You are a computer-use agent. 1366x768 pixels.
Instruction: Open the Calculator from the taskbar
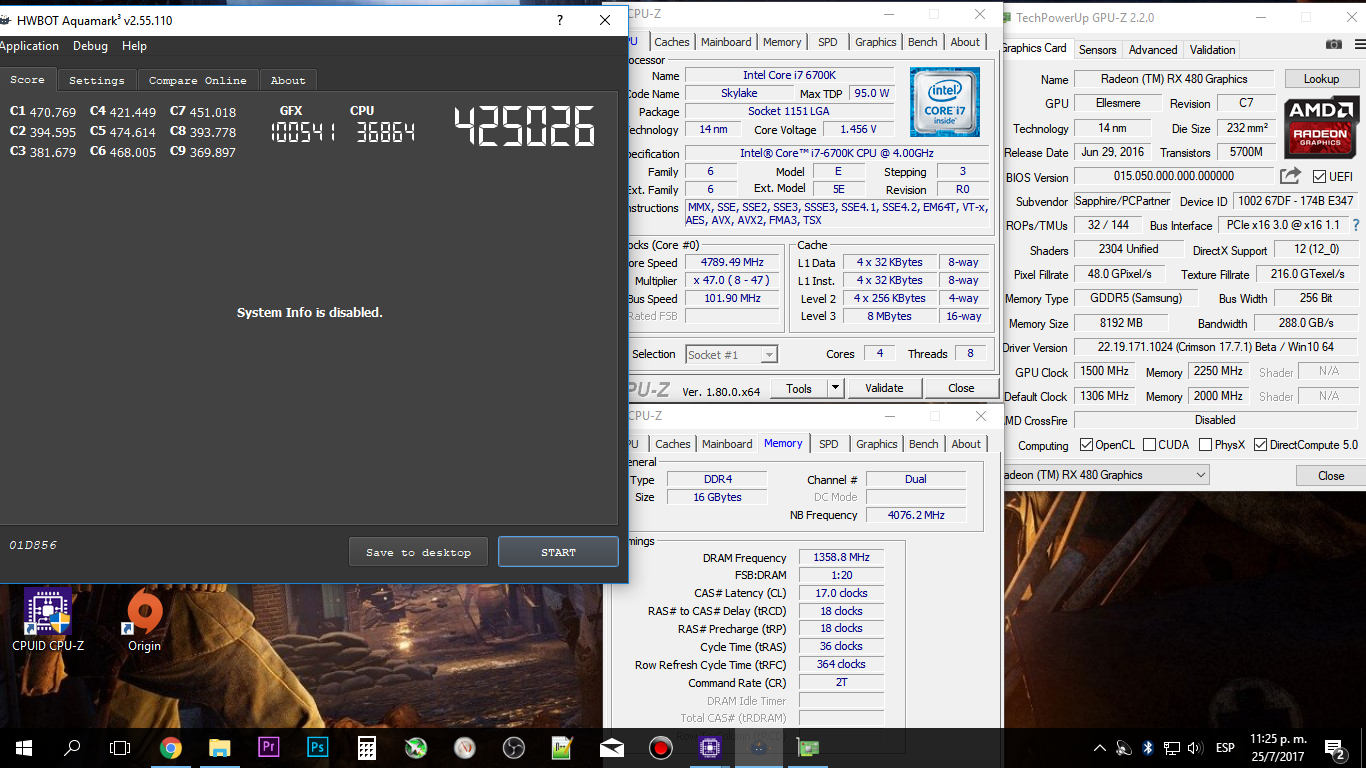pyautogui.click(x=366, y=747)
